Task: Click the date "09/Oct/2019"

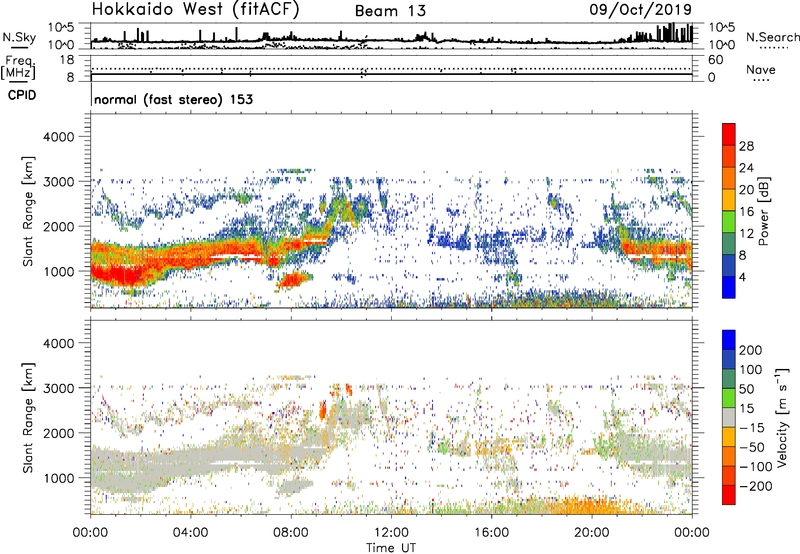Action: (x=641, y=9)
